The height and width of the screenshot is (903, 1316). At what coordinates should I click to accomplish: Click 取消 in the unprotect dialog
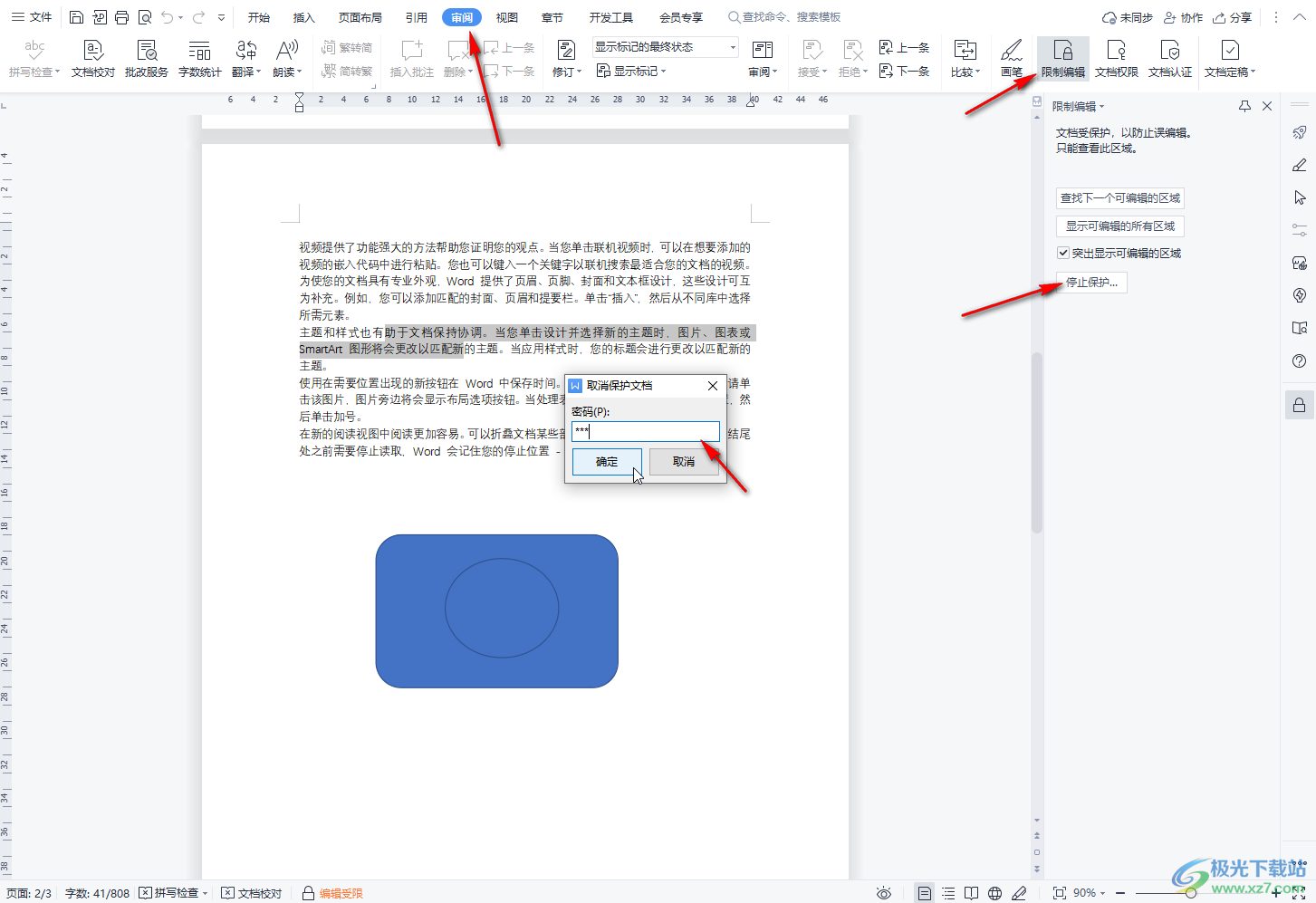tap(684, 462)
